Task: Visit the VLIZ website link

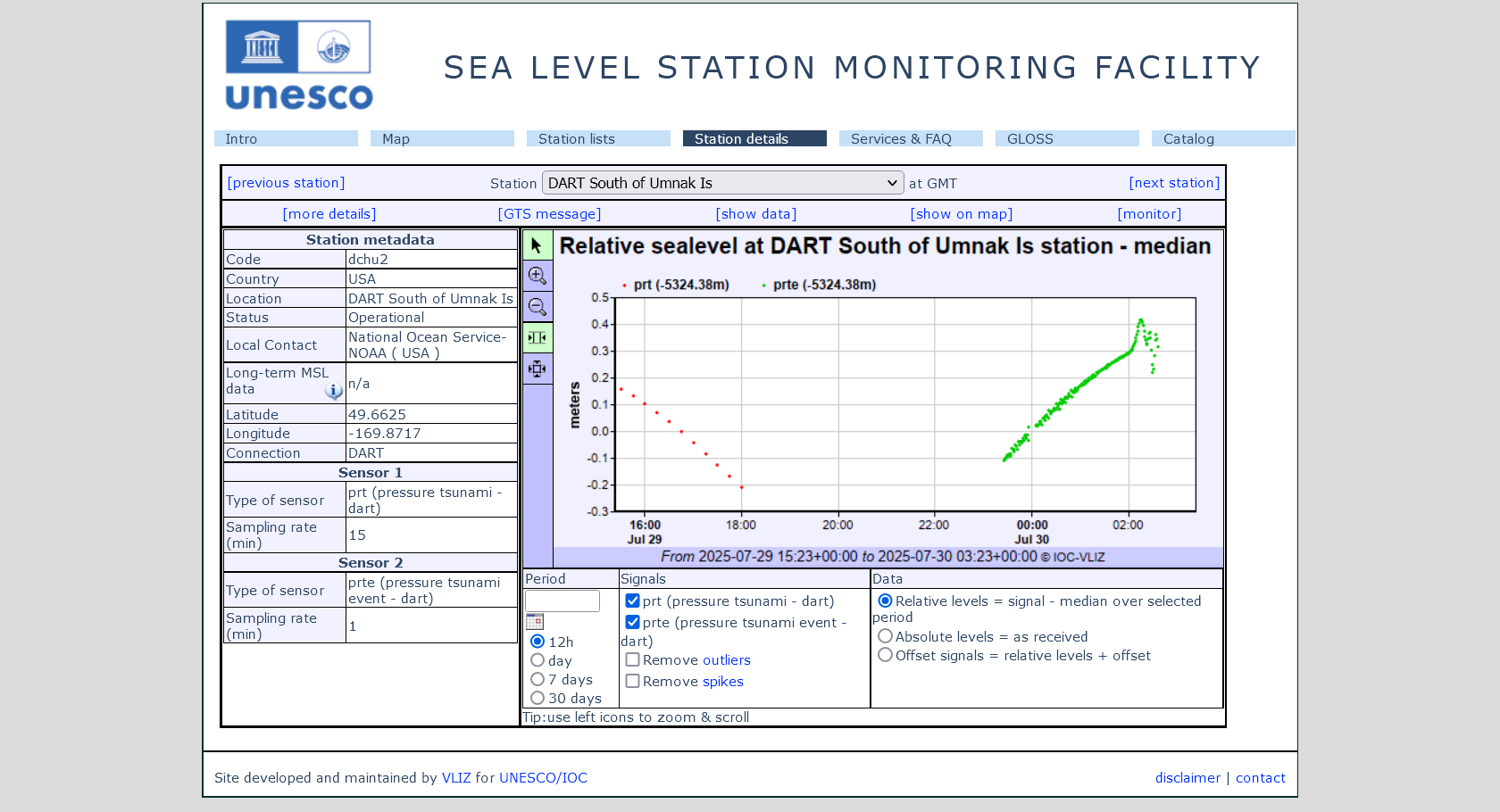Action: [456, 778]
